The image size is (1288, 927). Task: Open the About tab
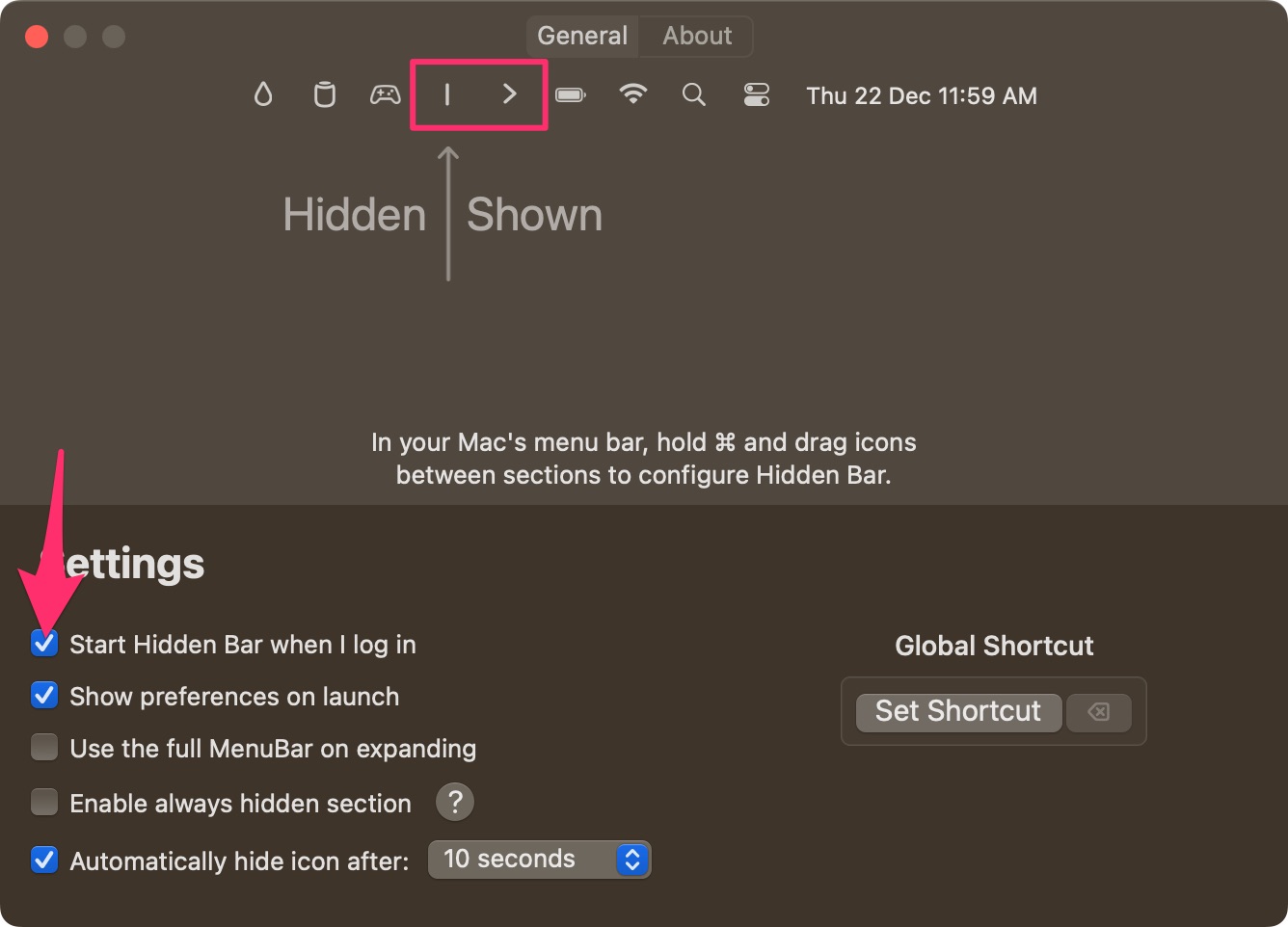tap(697, 36)
